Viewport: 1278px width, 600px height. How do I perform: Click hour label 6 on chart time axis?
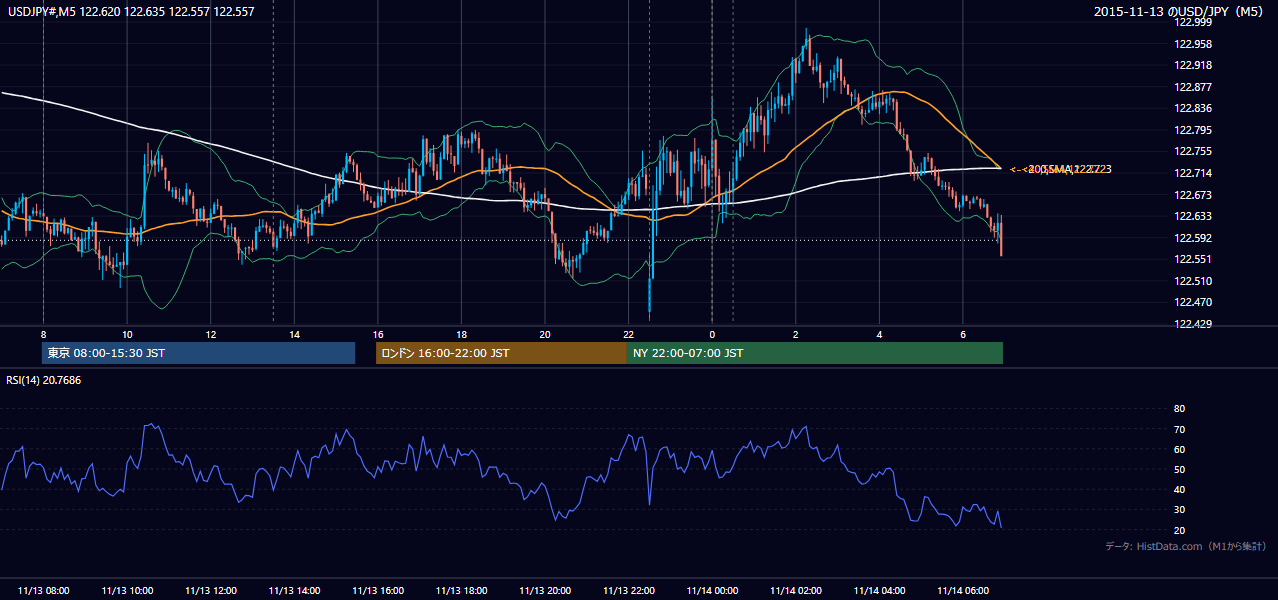point(963,334)
